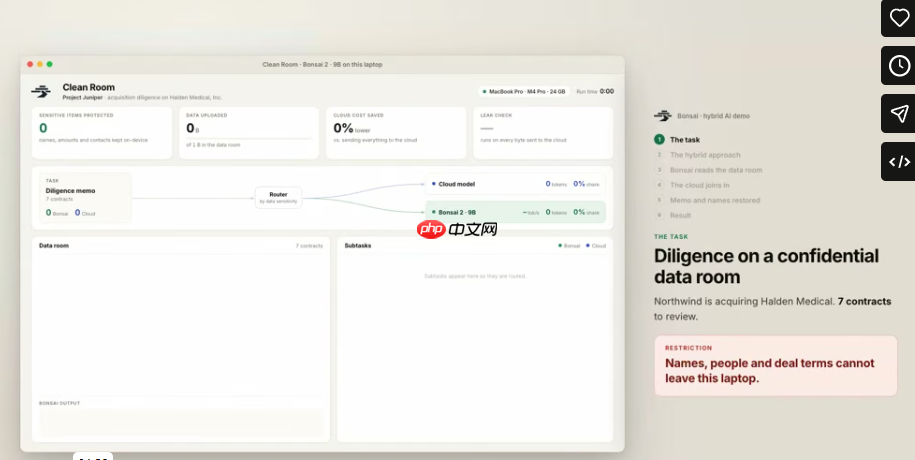The width and height of the screenshot is (915, 460).
Task: Click the red macOS close button
Action: (30, 64)
